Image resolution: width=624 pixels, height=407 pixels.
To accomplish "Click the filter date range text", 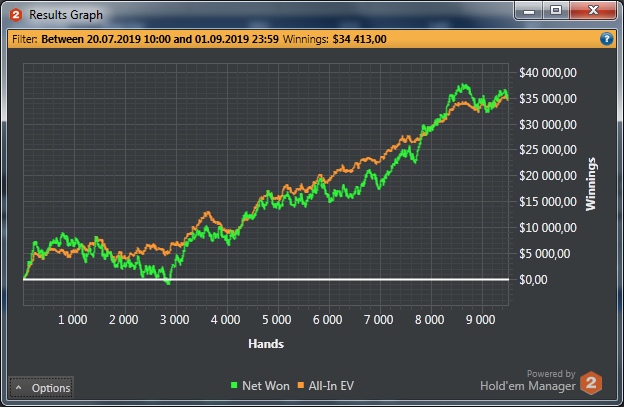I will [x=160, y=39].
